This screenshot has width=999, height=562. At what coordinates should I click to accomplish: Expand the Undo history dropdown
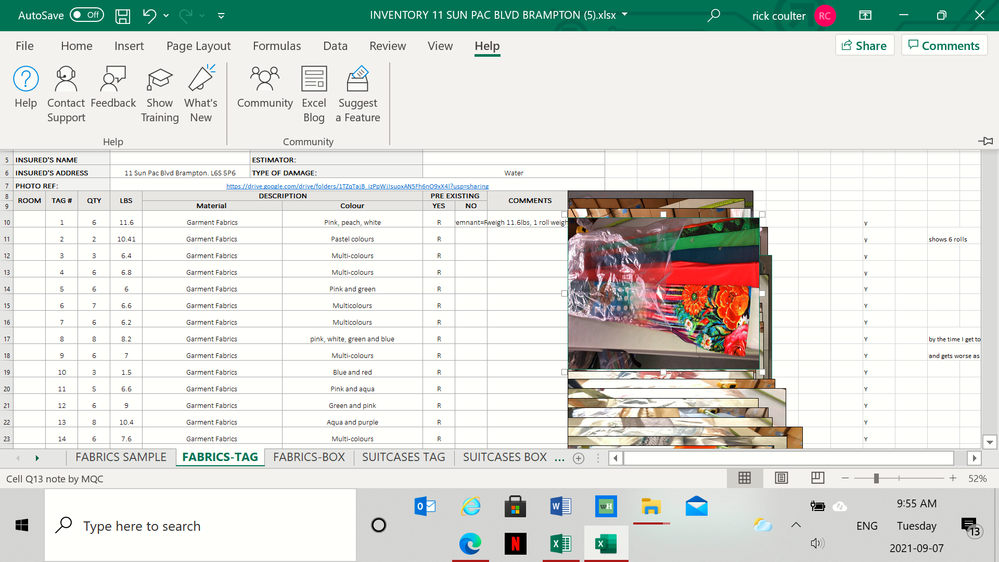[166, 15]
